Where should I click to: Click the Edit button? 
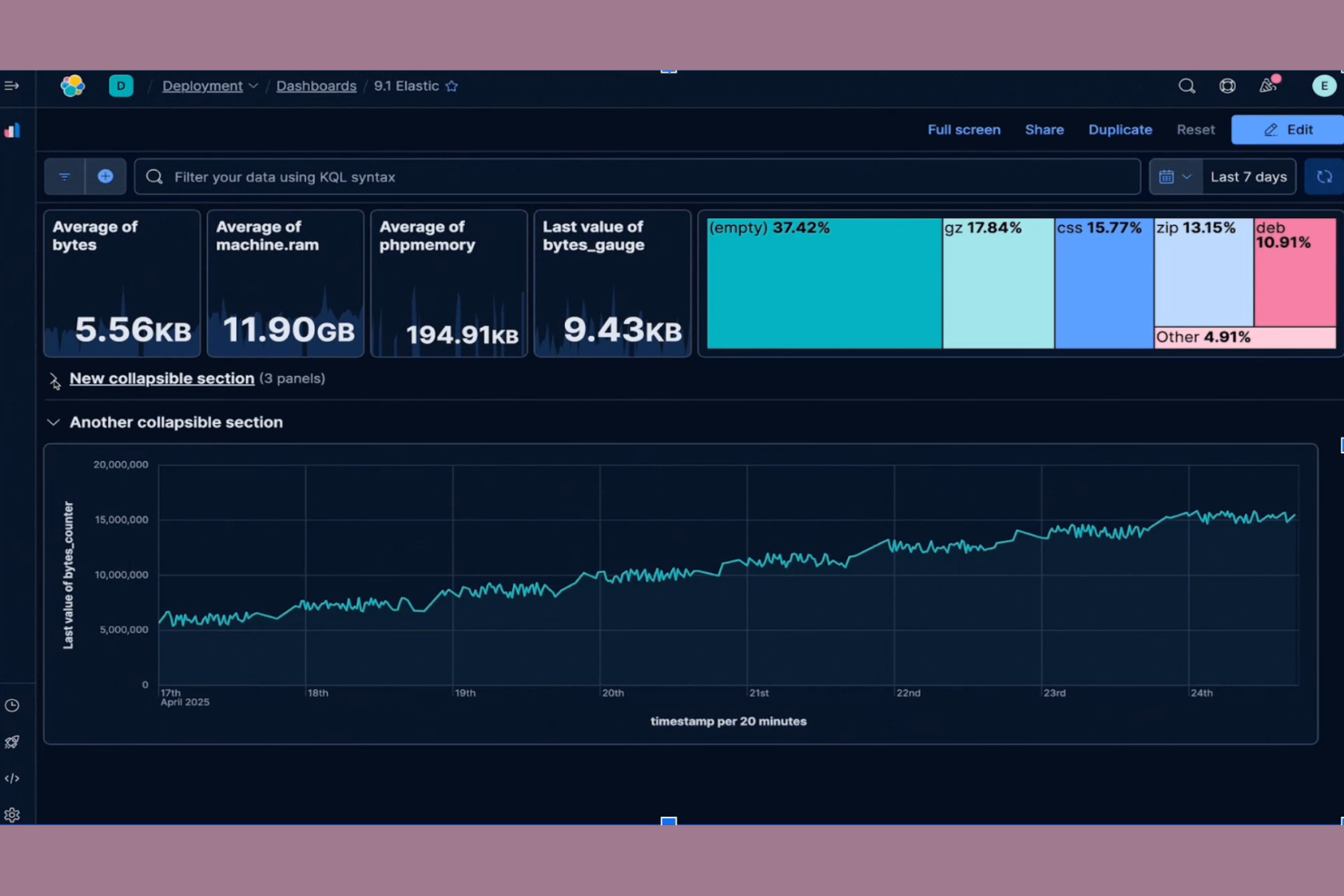coord(1289,129)
